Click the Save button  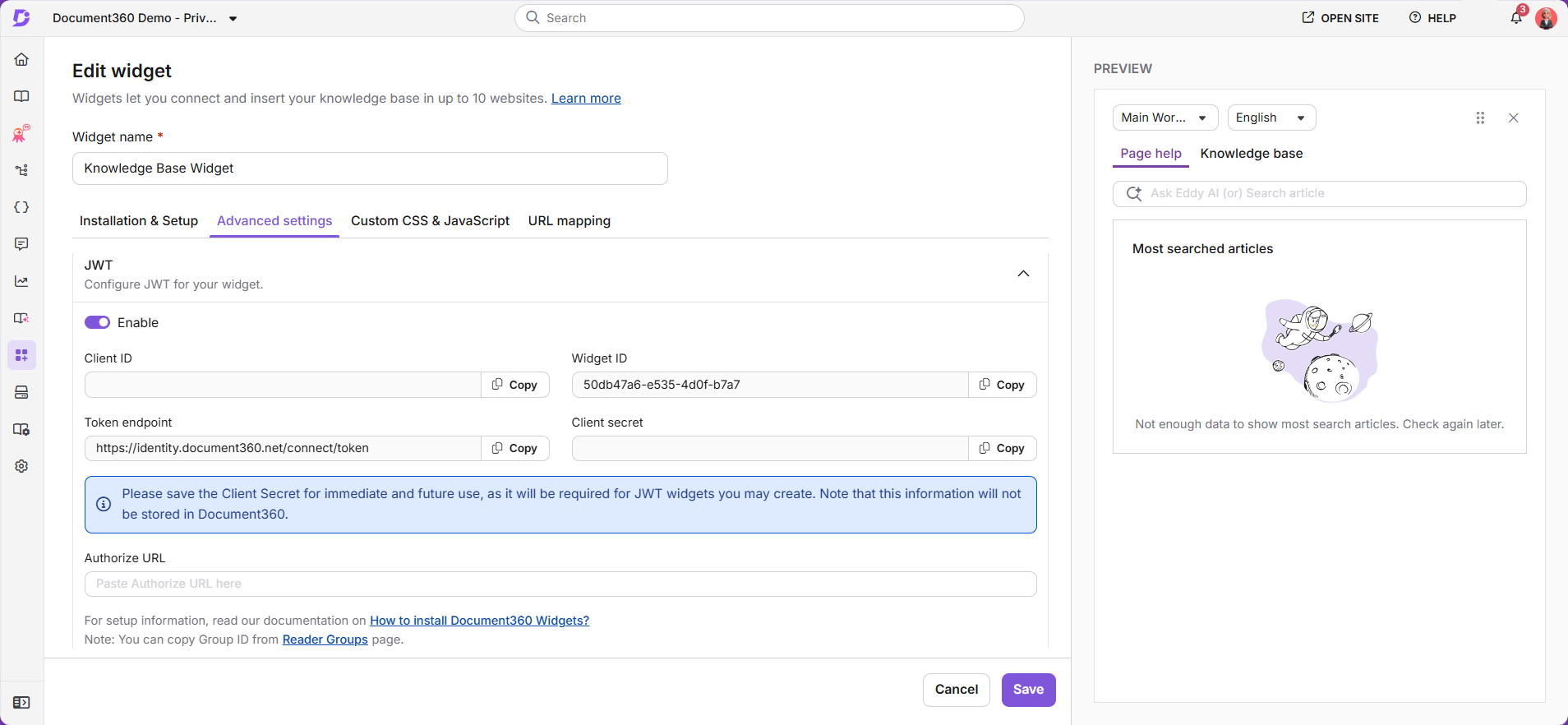[x=1028, y=690]
